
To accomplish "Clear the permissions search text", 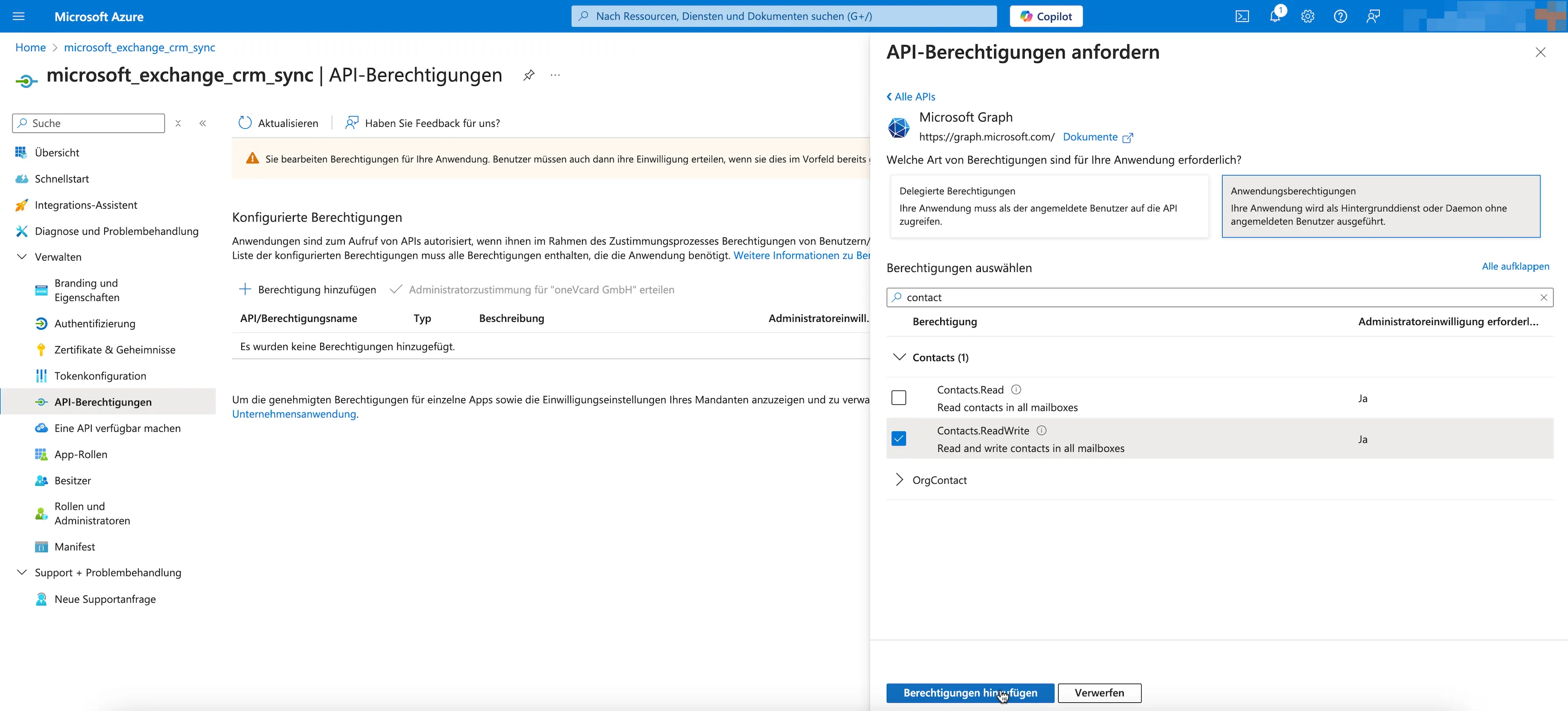I will point(1543,297).
